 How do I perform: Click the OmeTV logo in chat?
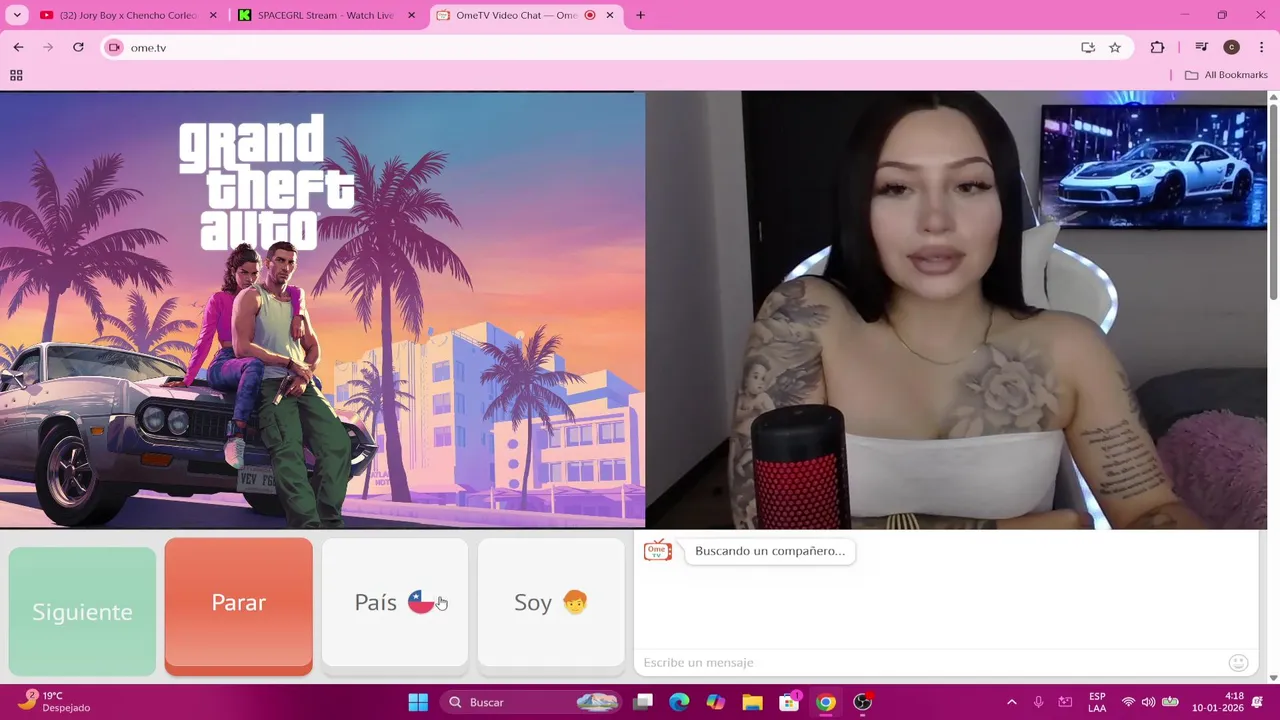click(x=658, y=551)
